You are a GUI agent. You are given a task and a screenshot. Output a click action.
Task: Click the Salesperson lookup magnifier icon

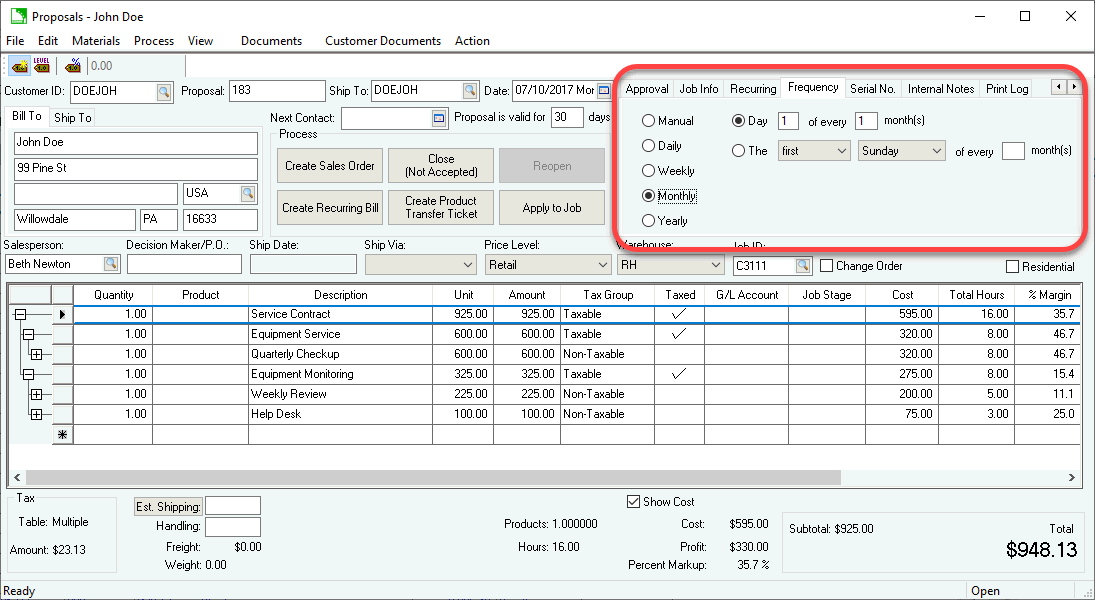click(111, 265)
